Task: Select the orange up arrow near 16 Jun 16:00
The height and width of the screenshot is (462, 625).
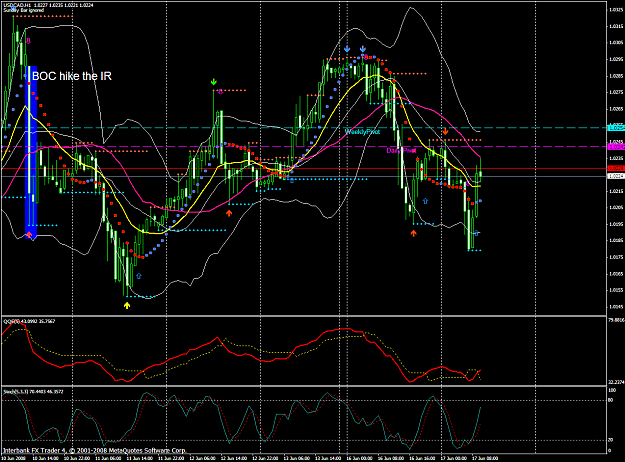Action: (414, 233)
